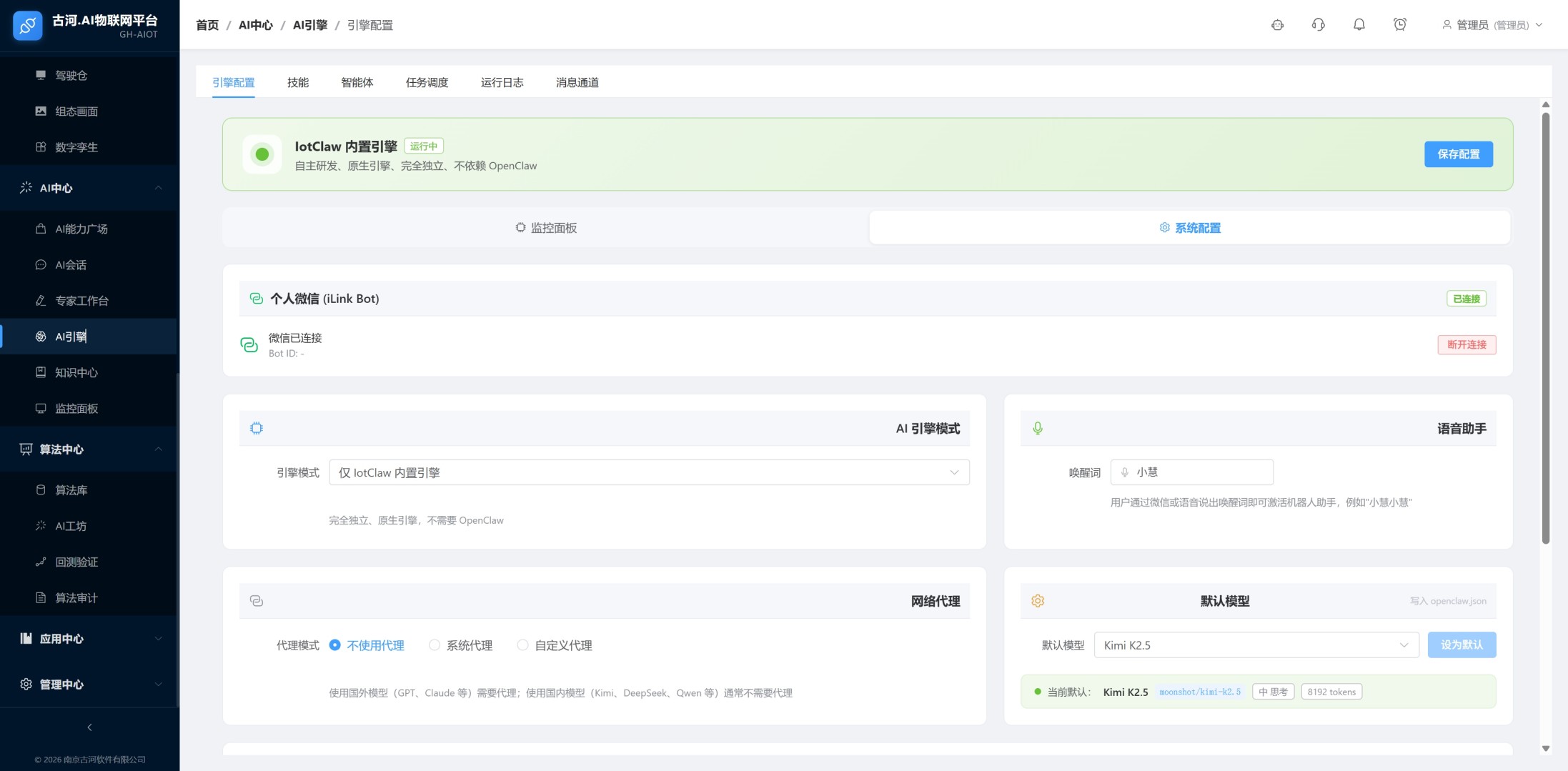Screen dimensions: 1568x771
Task: Select the 不使用代理 radio option
Action: click(x=334, y=645)
